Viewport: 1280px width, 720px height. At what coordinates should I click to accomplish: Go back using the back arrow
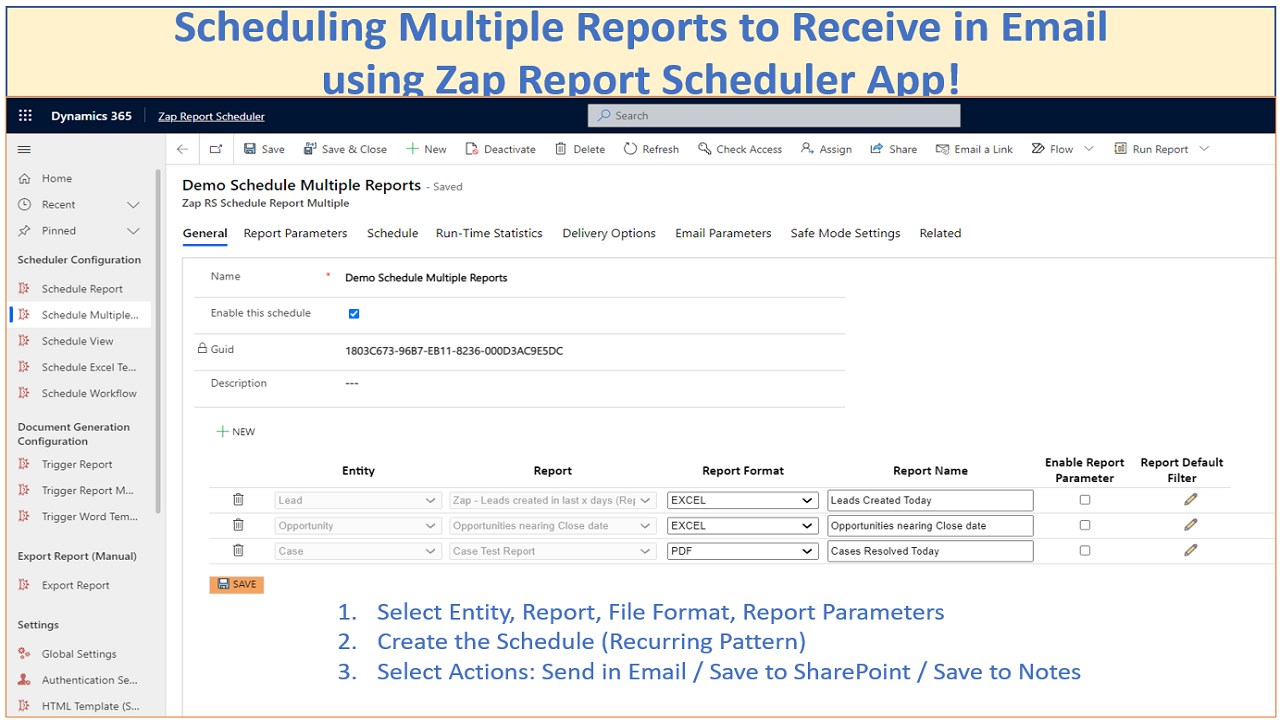182,149
